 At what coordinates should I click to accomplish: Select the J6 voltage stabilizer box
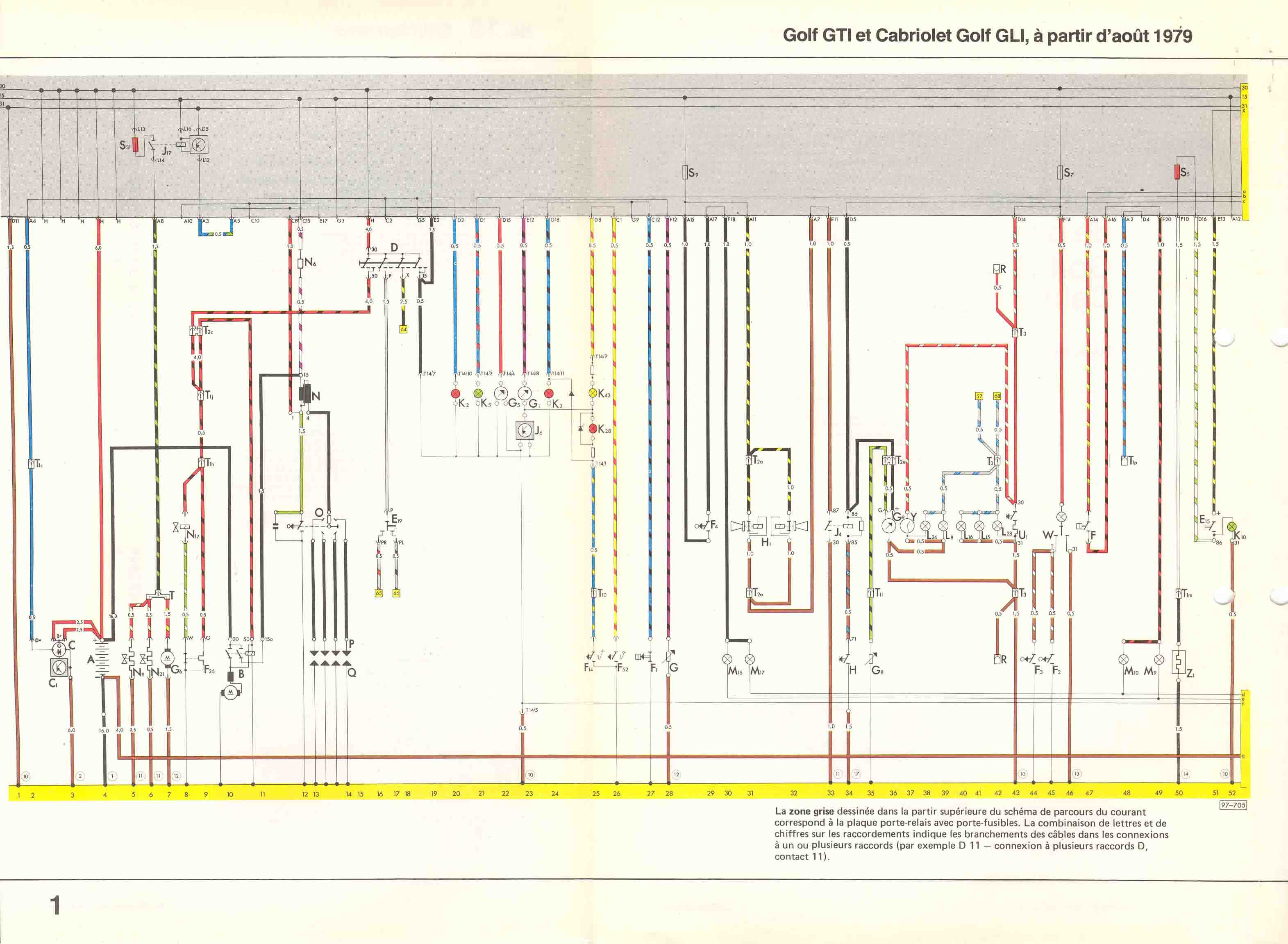[x=525, y=430]
